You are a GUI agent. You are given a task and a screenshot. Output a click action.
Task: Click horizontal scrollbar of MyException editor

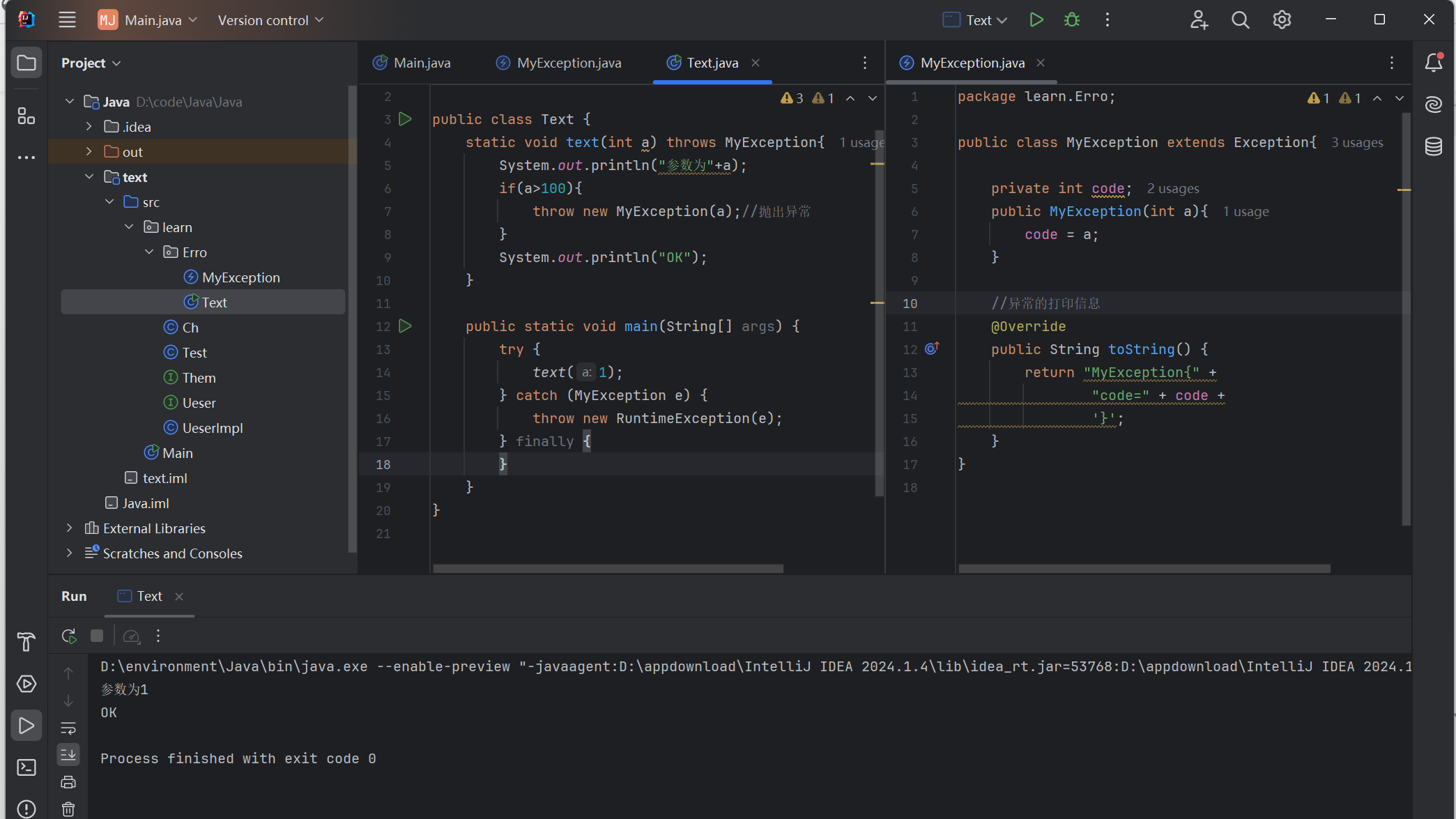click(x=1144, y=569)
